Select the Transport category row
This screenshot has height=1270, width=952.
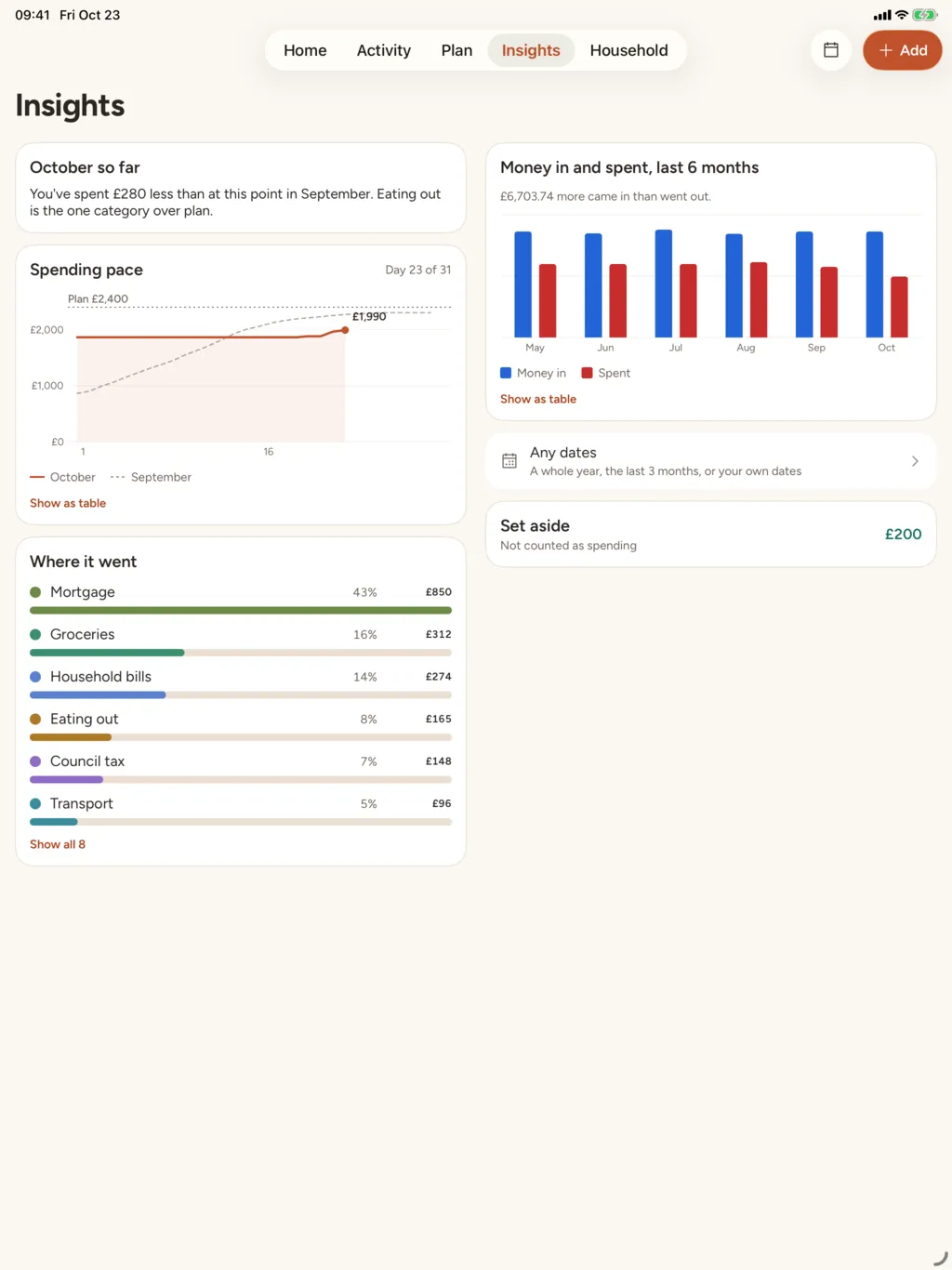[x=241, y=812]
